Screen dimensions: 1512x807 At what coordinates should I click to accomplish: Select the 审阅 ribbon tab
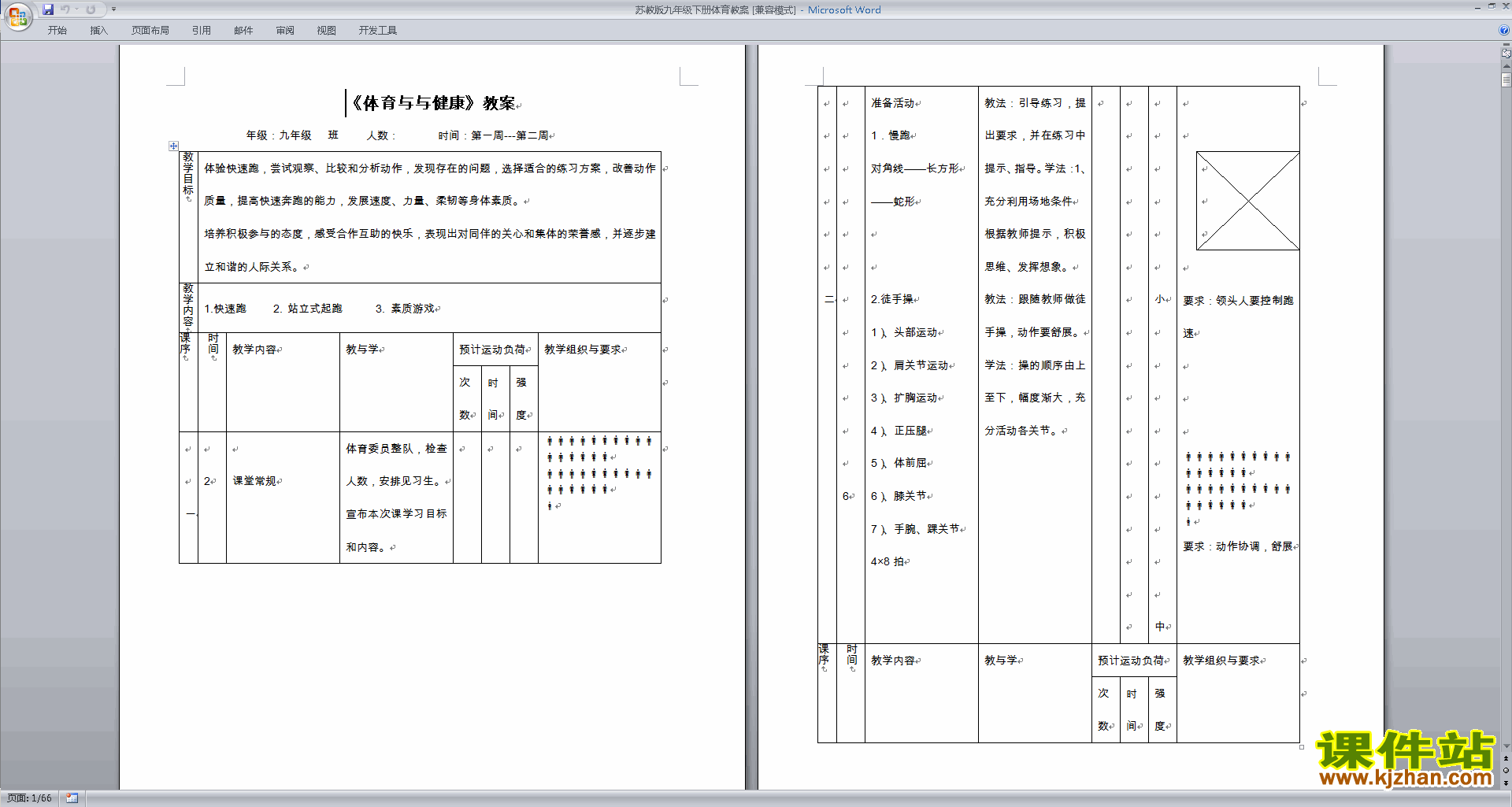(285, 31)
